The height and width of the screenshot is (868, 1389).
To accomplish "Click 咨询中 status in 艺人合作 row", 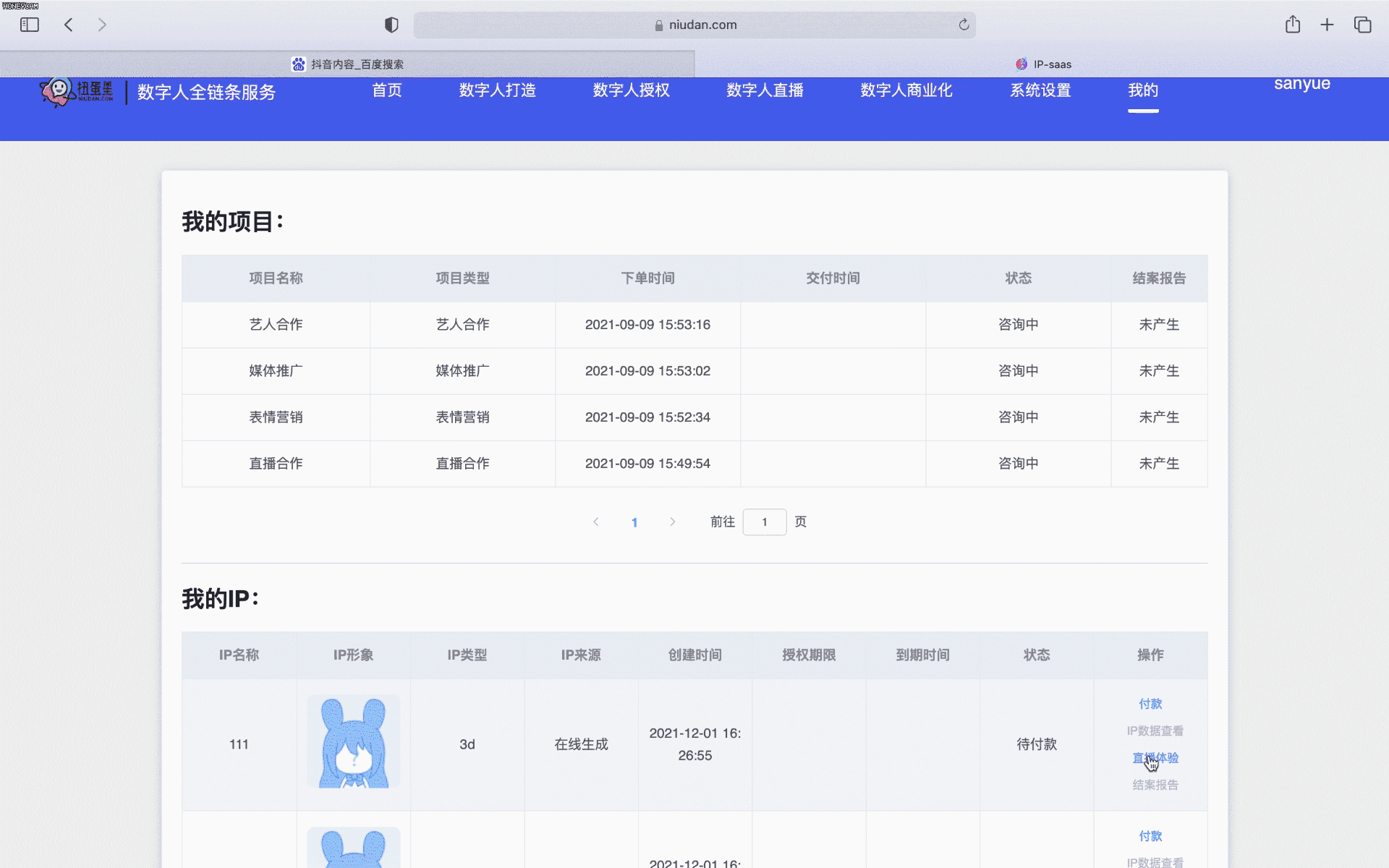I will (x=1018, y=325).
